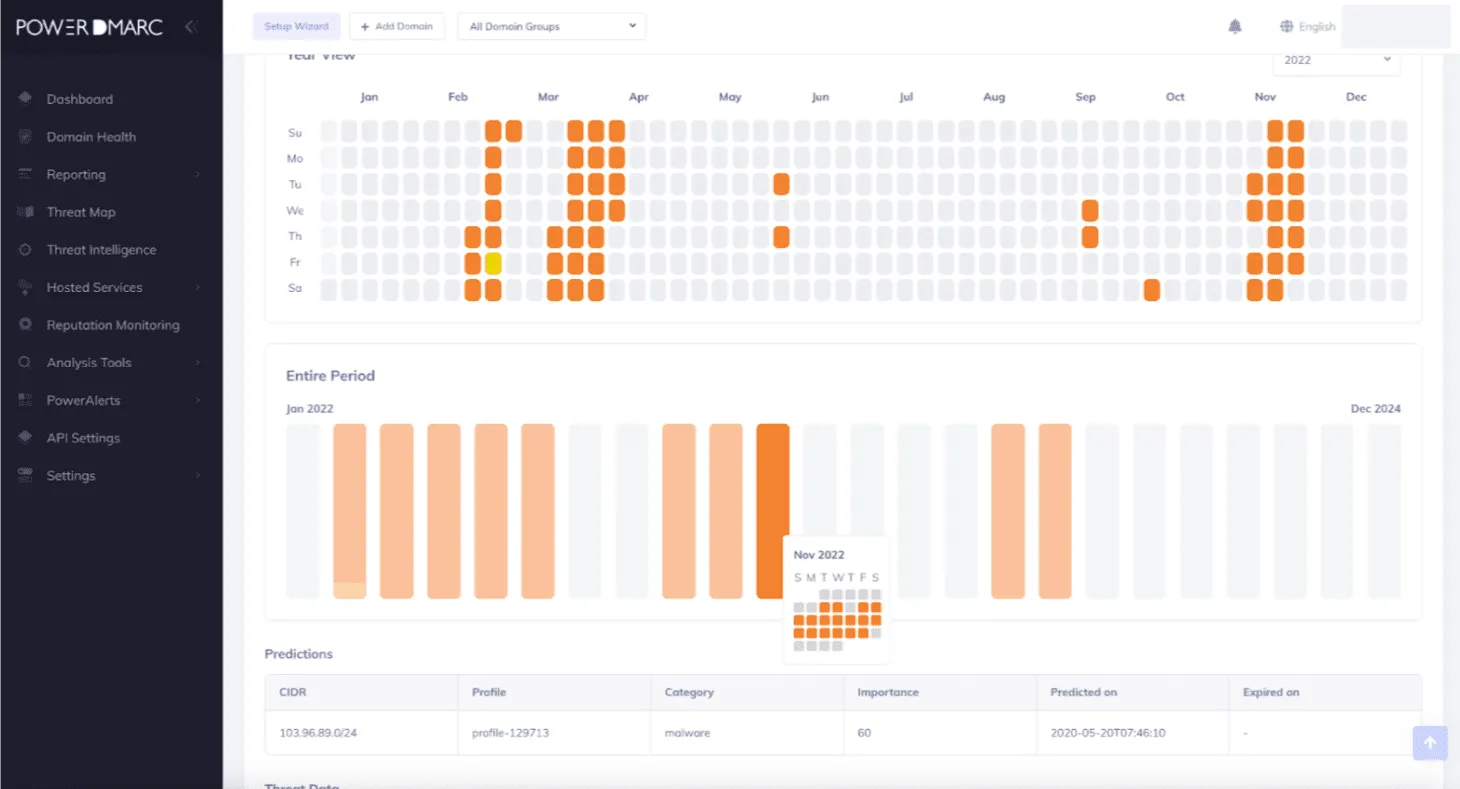The image size is (1460, 789).
Task: Click the API Settings icon
Action: pyautogui.click(x=26, y=438)
